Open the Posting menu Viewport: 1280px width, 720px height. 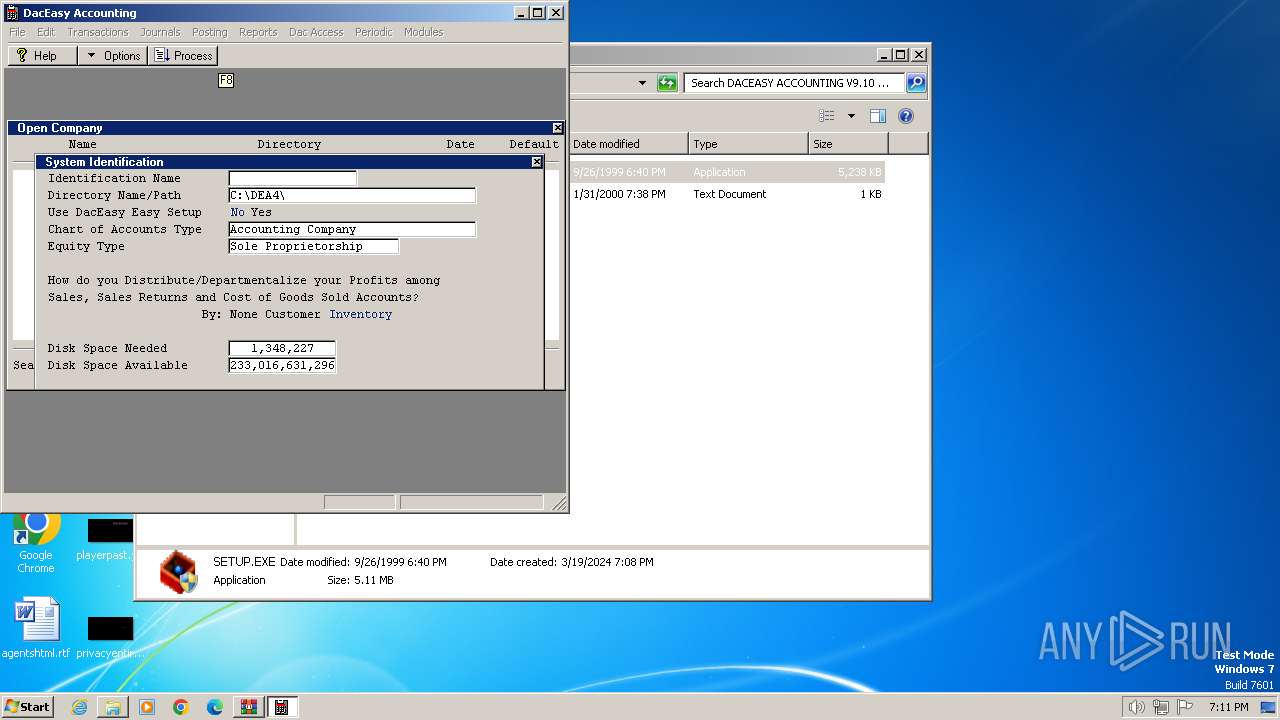[209, 32]
